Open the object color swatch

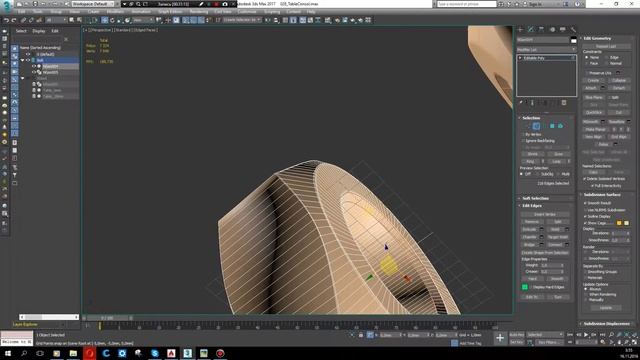573,40
